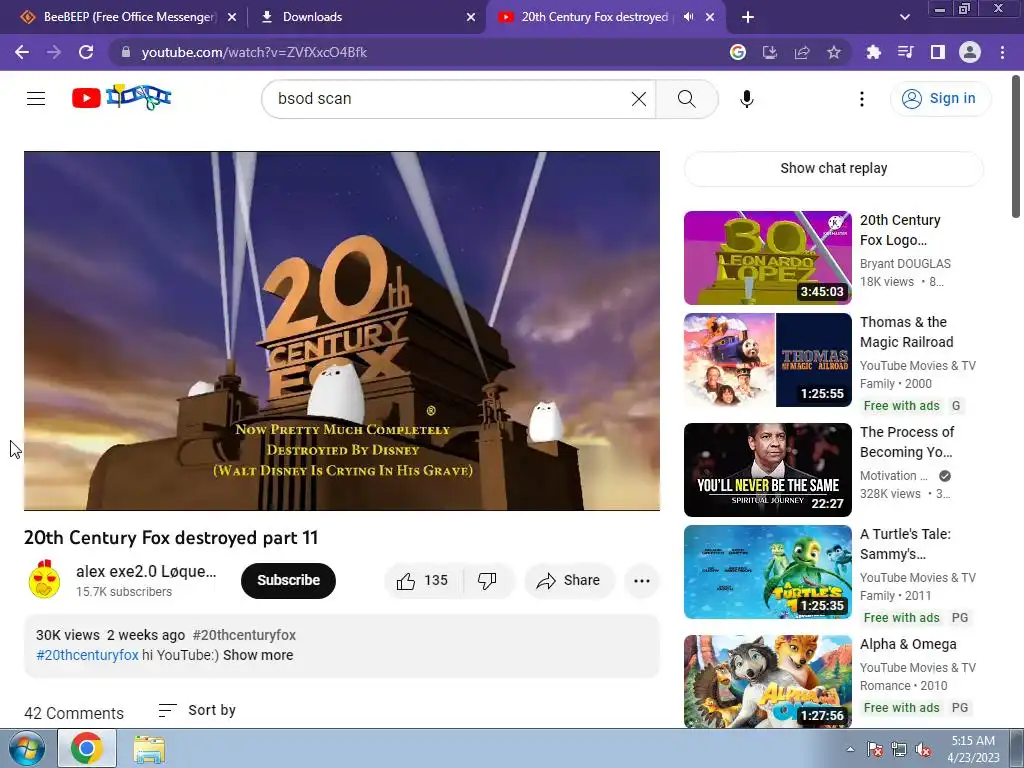Bookmark this page with the star

pos(833,52)
